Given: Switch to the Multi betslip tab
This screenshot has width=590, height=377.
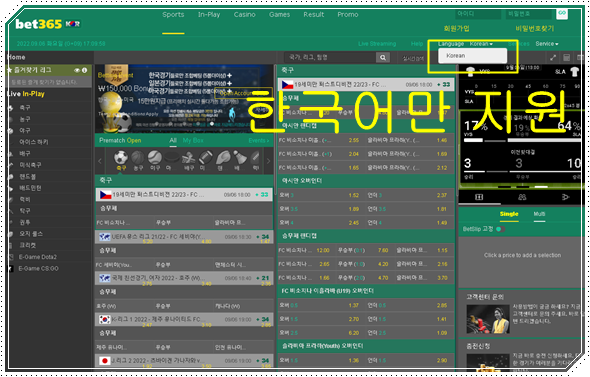Looking at the screenshot, I should coord(539,214).
